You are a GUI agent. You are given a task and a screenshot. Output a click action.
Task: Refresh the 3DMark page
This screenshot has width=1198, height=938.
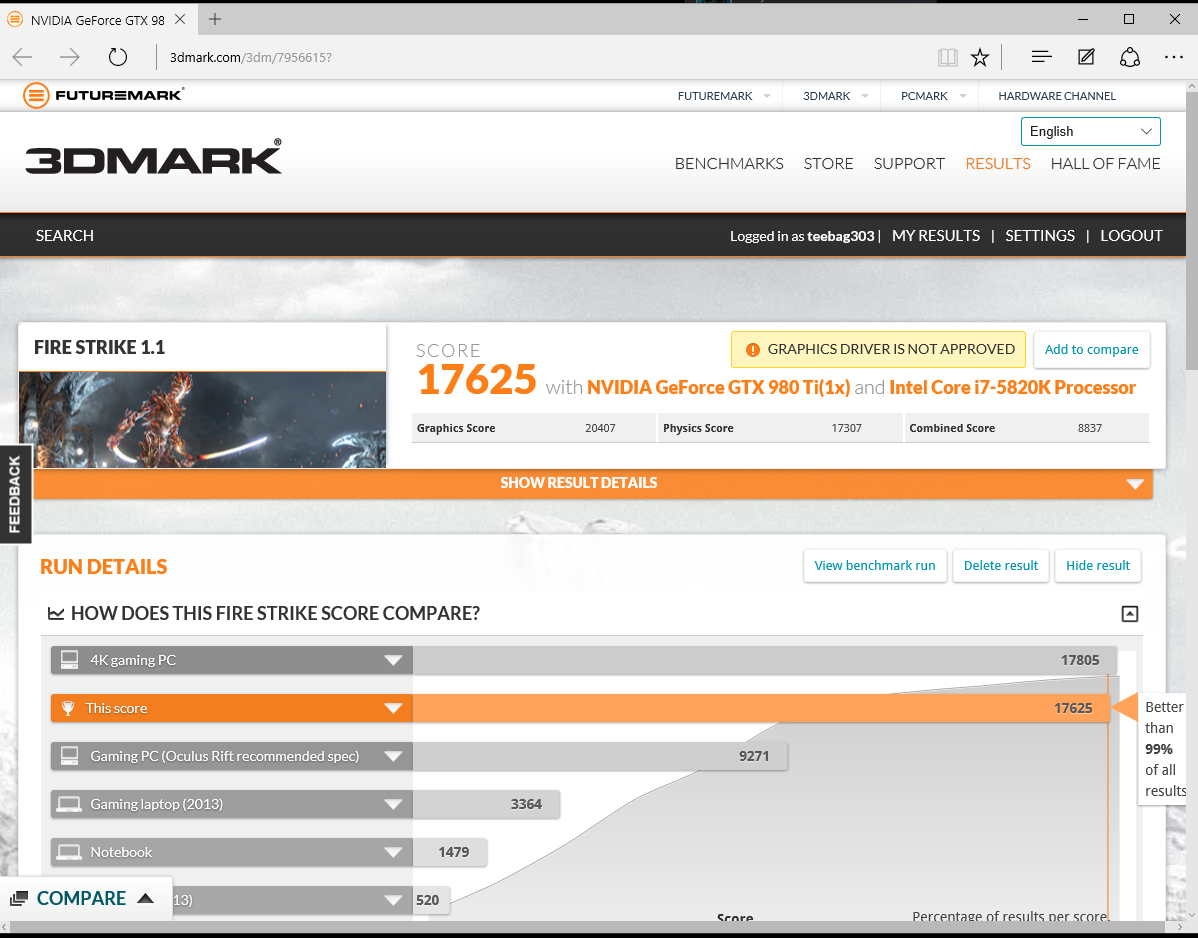pyautogui.click(x=118, y=57)
